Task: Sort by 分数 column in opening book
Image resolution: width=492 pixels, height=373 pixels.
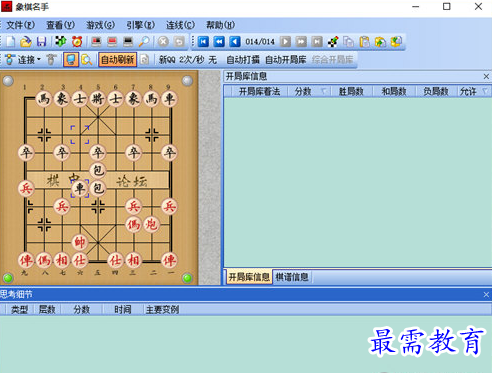Action: 308,91
